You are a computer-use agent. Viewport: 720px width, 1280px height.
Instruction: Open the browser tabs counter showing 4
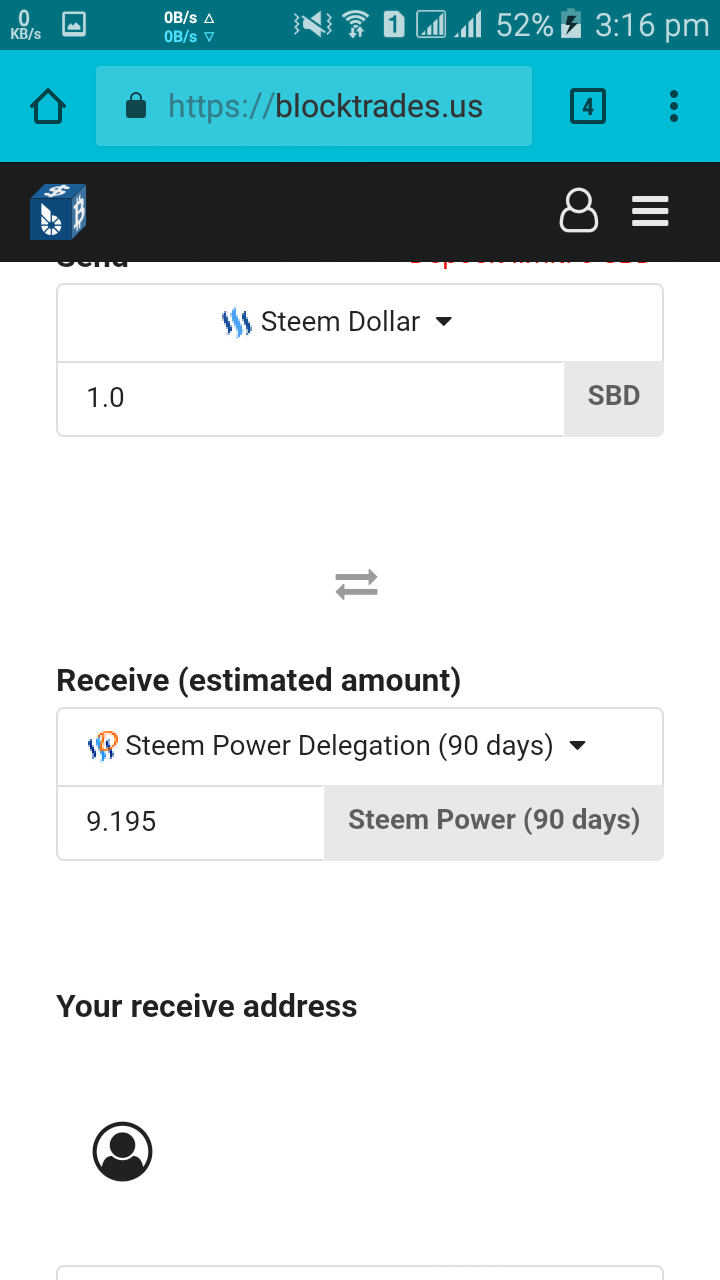(x=588, y=106)
